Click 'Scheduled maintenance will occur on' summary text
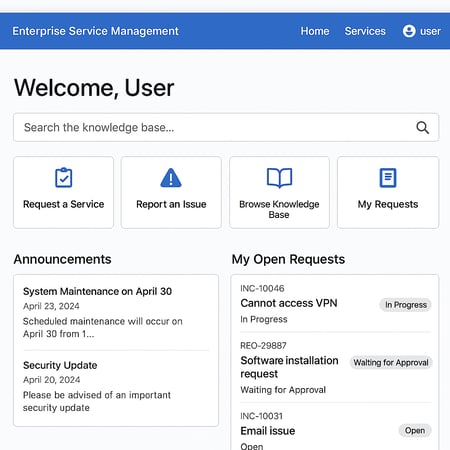The width and height of the screenshot is (450, 450). click(103, 321)
